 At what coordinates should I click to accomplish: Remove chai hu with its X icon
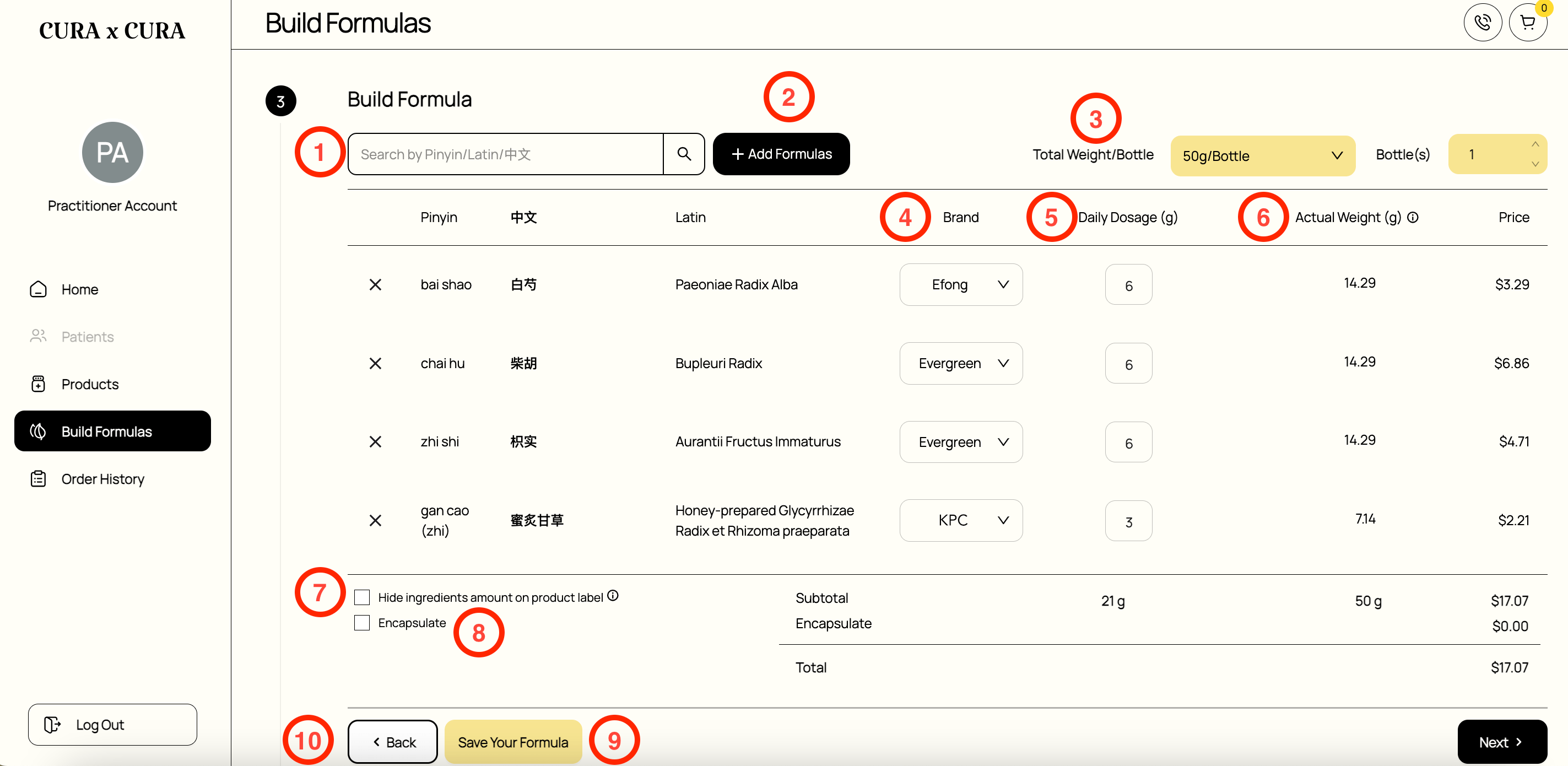point(376,364)
